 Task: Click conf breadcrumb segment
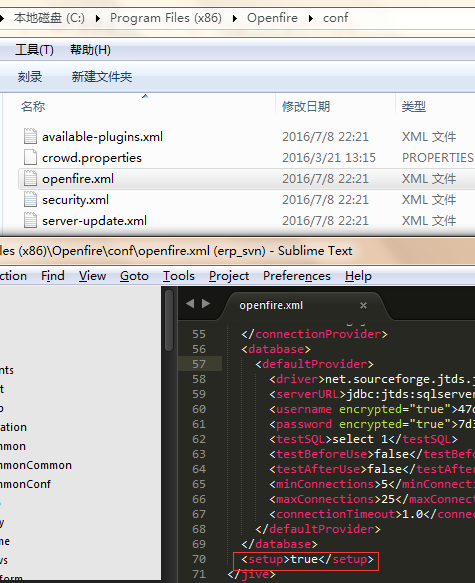tap(335, 18)
